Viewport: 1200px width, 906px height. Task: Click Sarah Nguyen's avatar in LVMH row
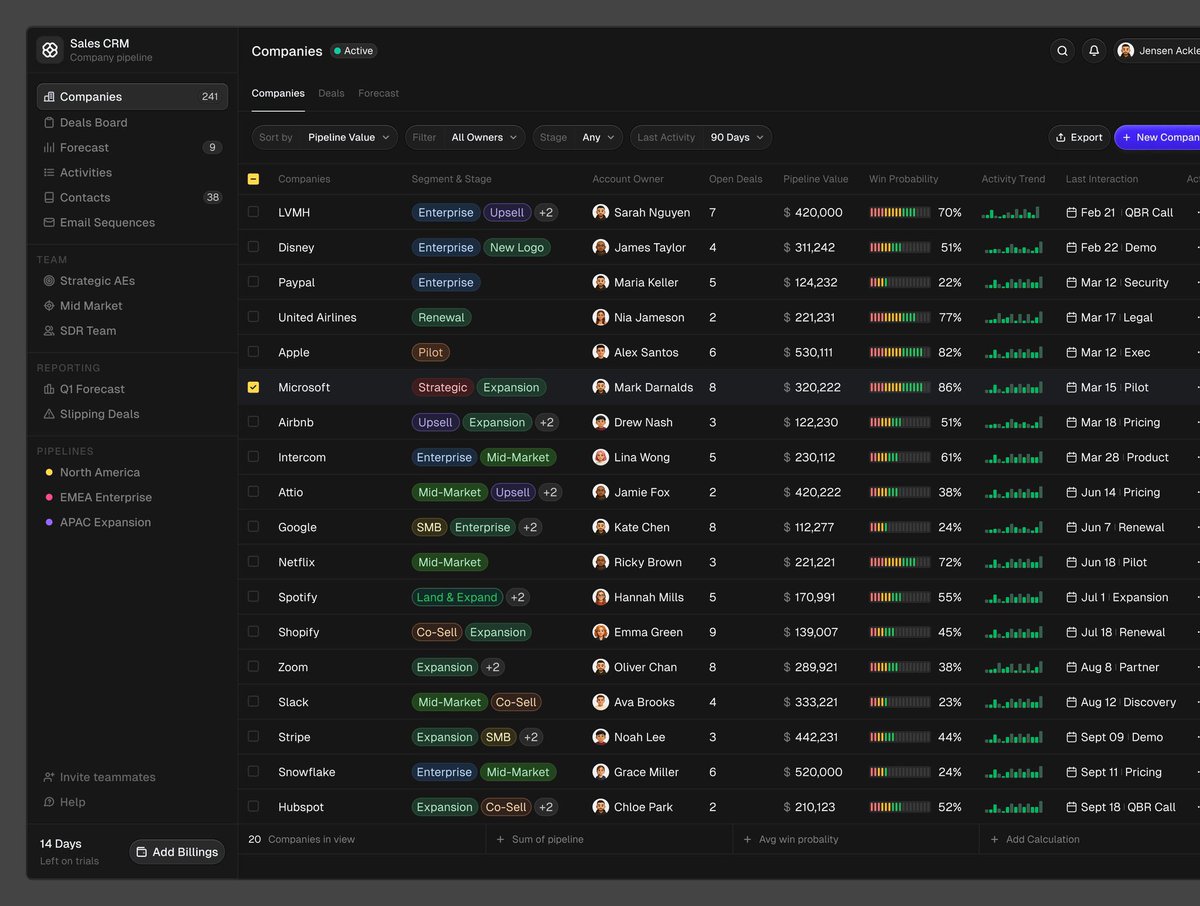point(601,212)
